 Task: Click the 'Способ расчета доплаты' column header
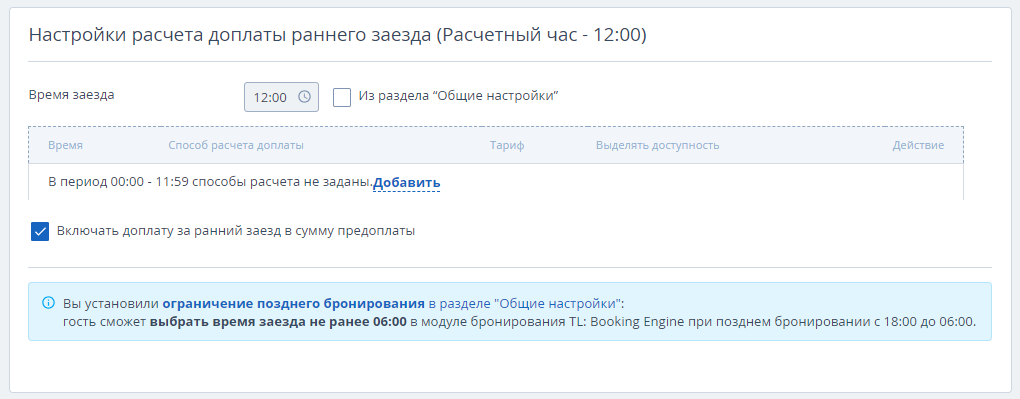coord(236,145)
